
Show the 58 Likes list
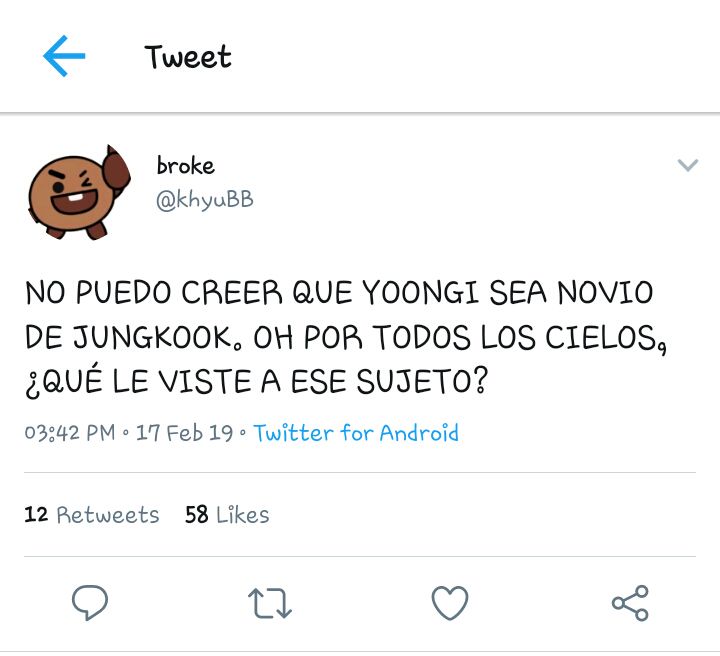(227, 515)
